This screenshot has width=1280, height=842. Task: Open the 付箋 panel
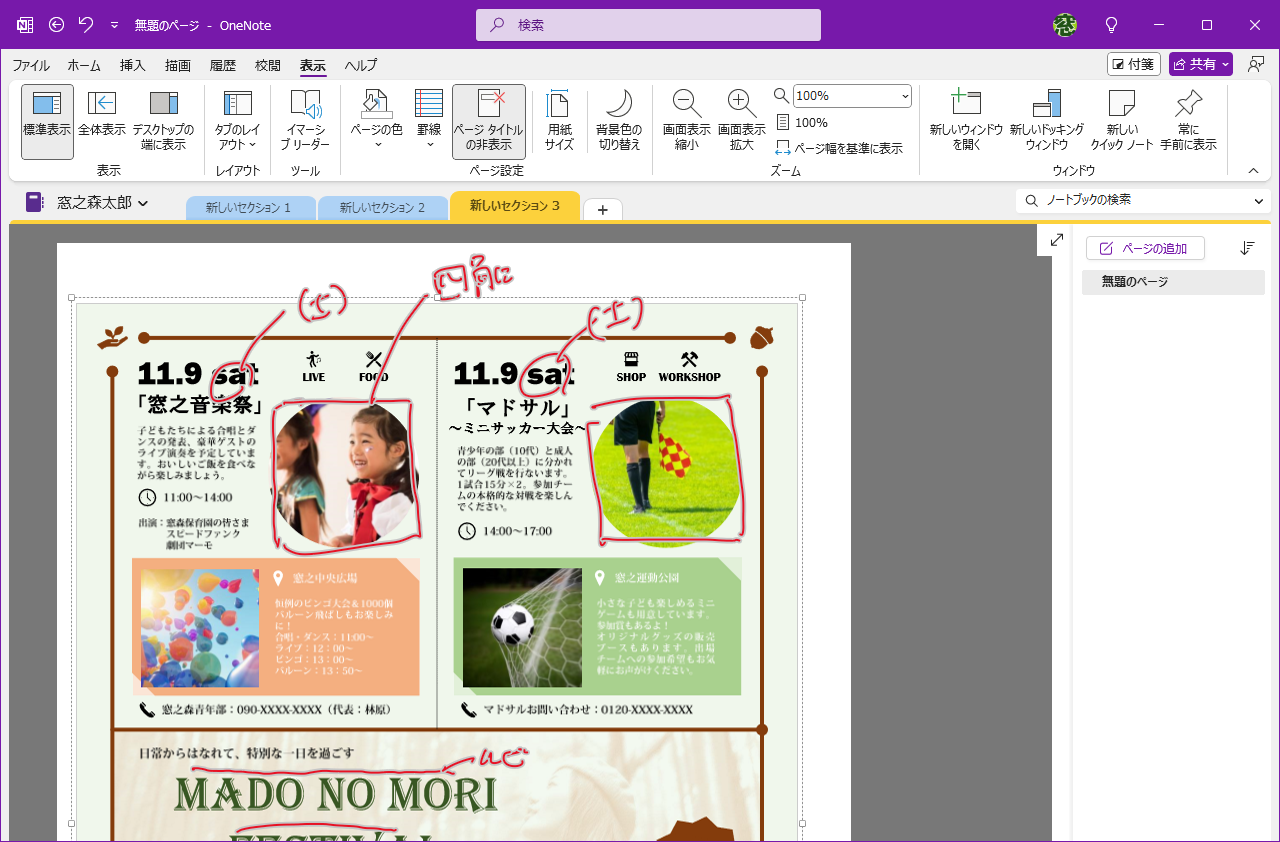point(1133,63)
